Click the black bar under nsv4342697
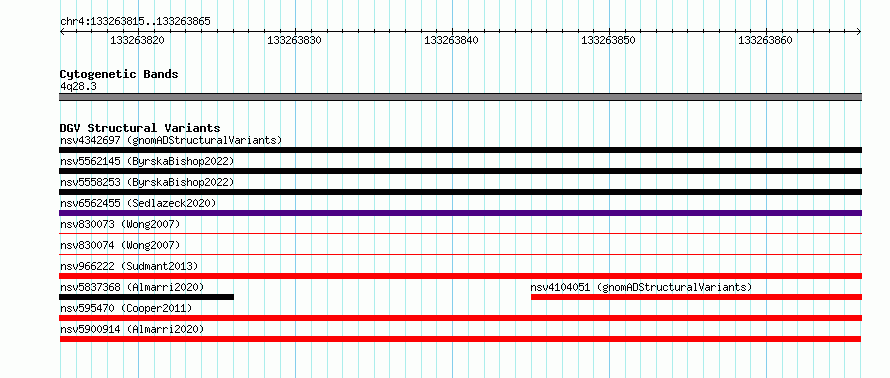Viewport: 890px width, 378px height. (x=460, y=150)
